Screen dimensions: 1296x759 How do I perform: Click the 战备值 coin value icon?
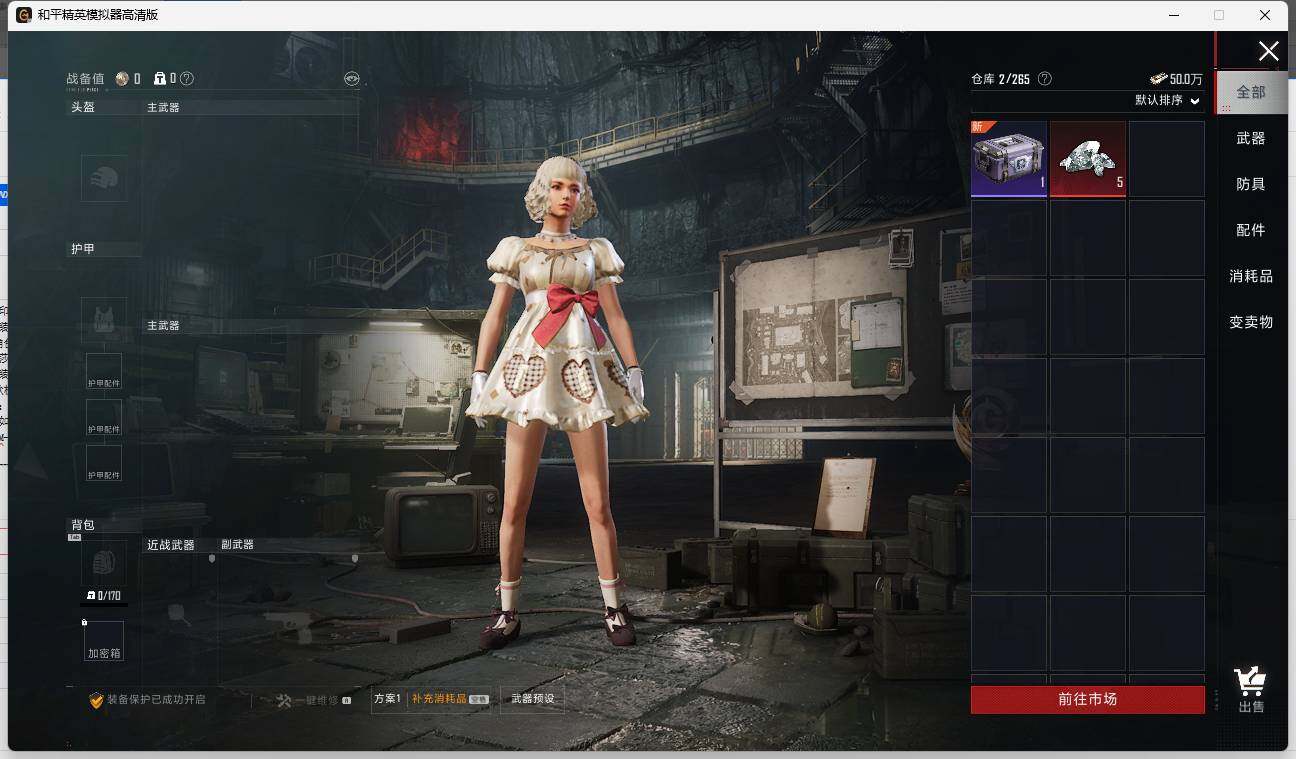tap(122, 78)
